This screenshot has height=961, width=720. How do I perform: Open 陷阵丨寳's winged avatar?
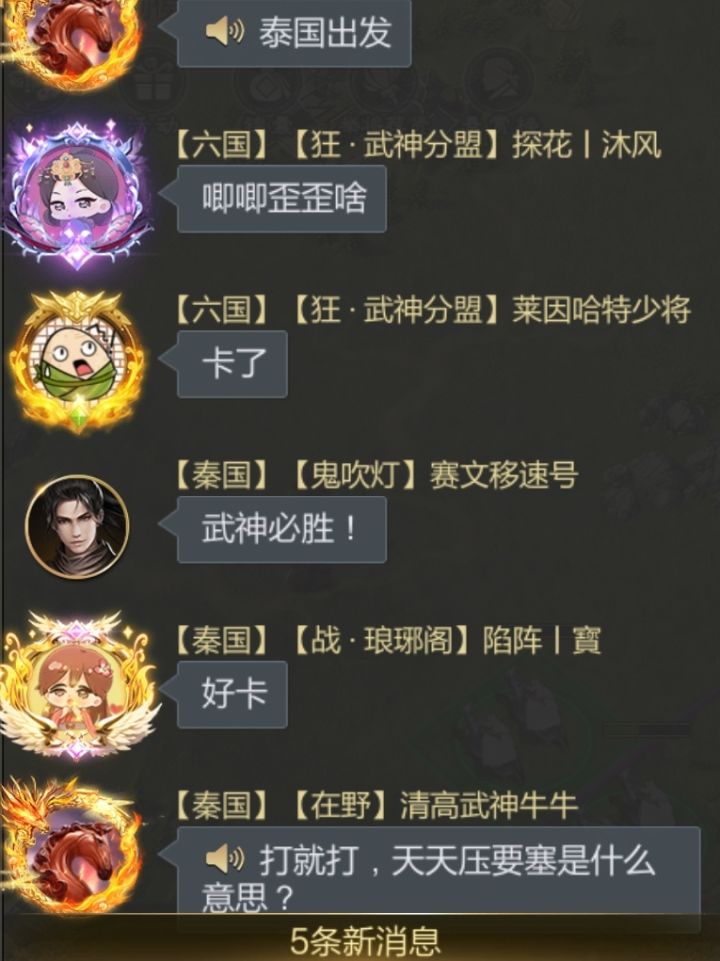click(x=77, y=686)
